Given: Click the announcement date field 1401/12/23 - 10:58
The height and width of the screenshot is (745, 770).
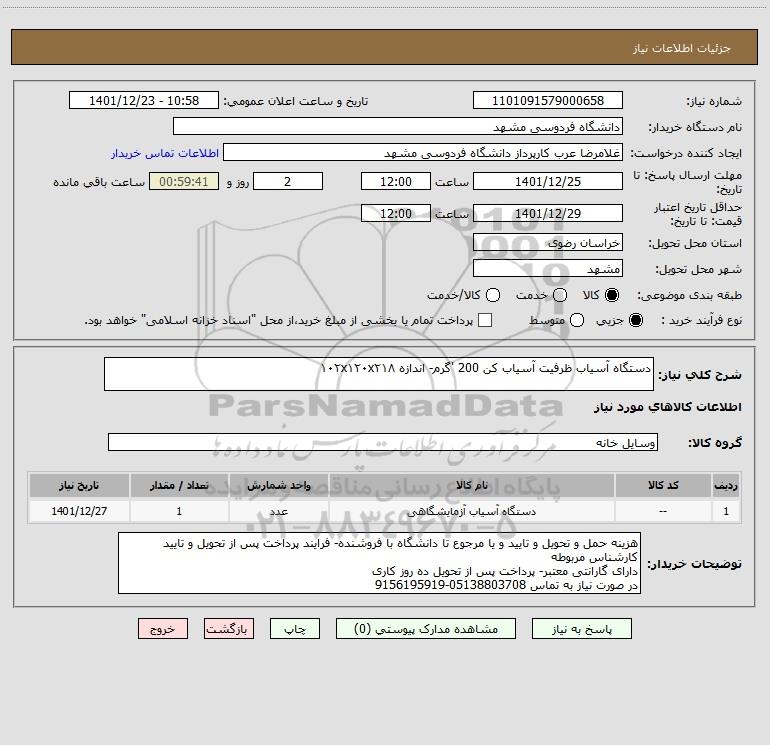Looking at the screenshot, I should click(x=144, y=101).
